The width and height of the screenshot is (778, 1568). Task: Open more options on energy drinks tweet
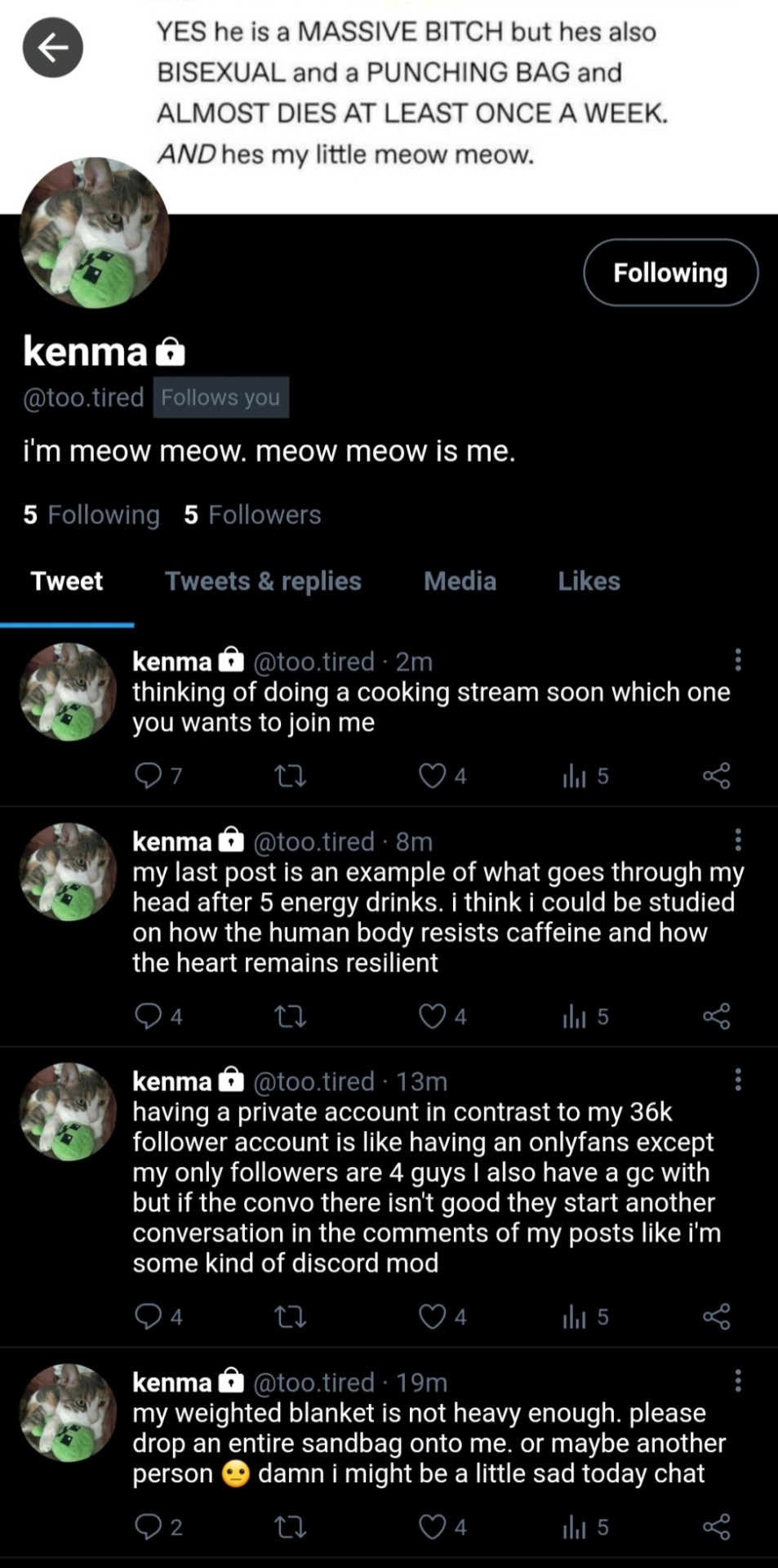click(x=738, y=840)
